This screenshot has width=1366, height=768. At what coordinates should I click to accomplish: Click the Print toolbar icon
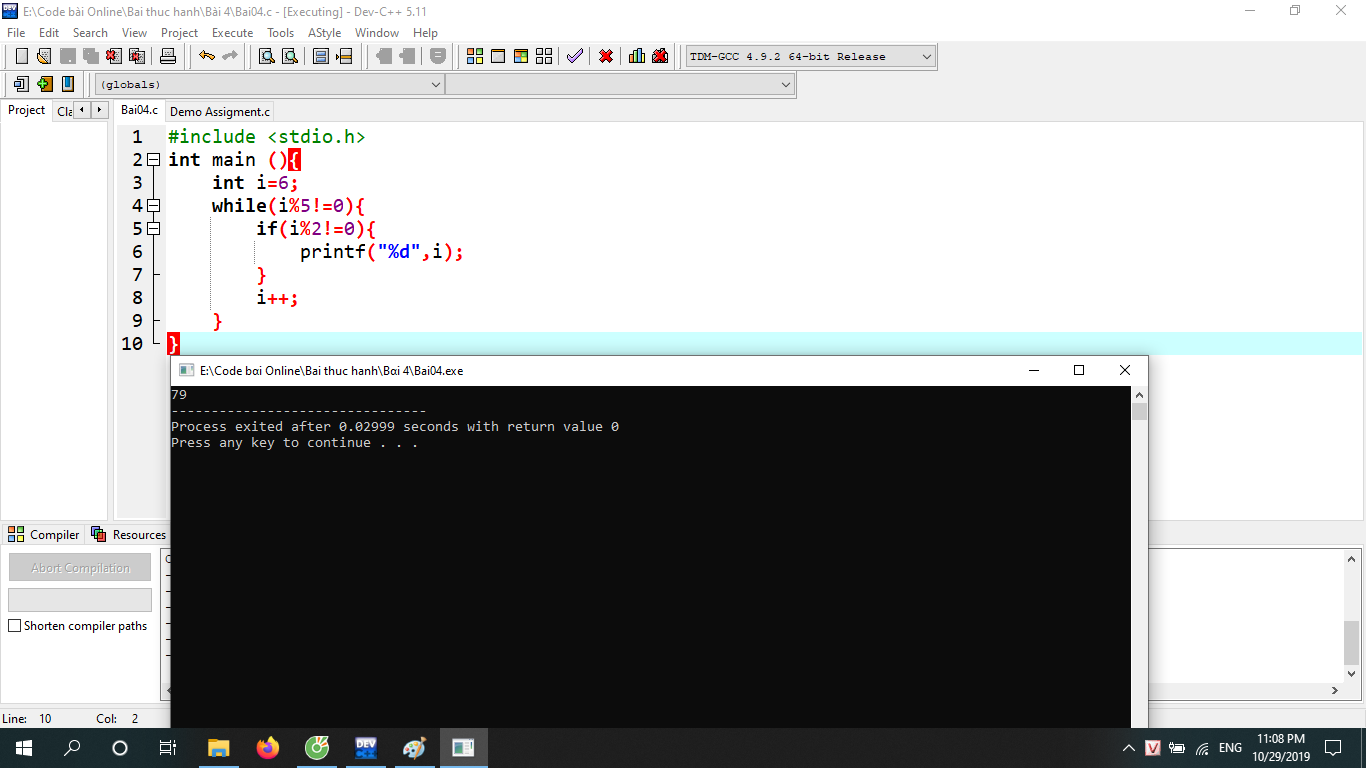(168, 56)
